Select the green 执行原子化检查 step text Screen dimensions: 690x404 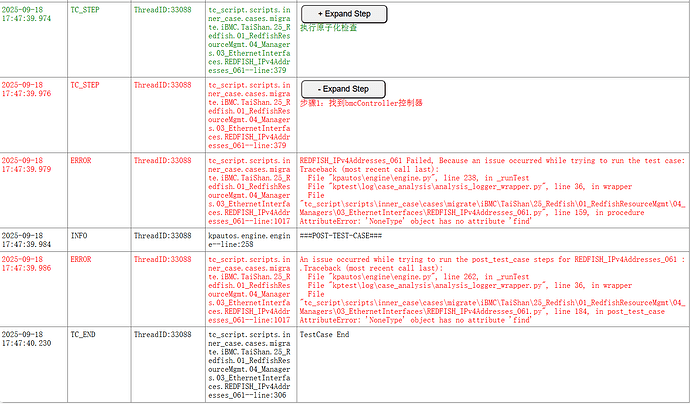click(328, 27)
